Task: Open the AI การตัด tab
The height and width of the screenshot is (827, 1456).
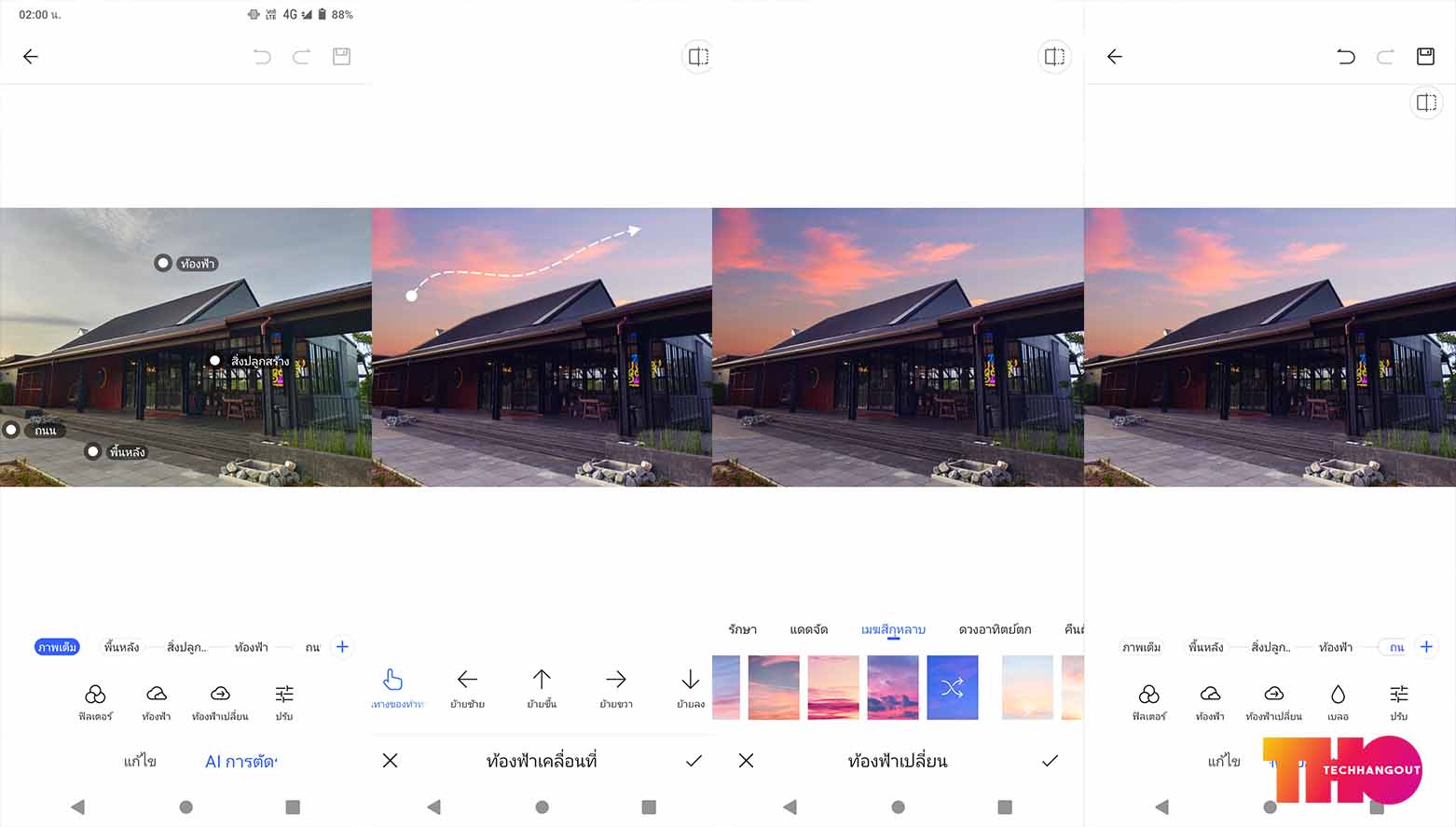Action: pyautogui.click(x=241, y=762)
